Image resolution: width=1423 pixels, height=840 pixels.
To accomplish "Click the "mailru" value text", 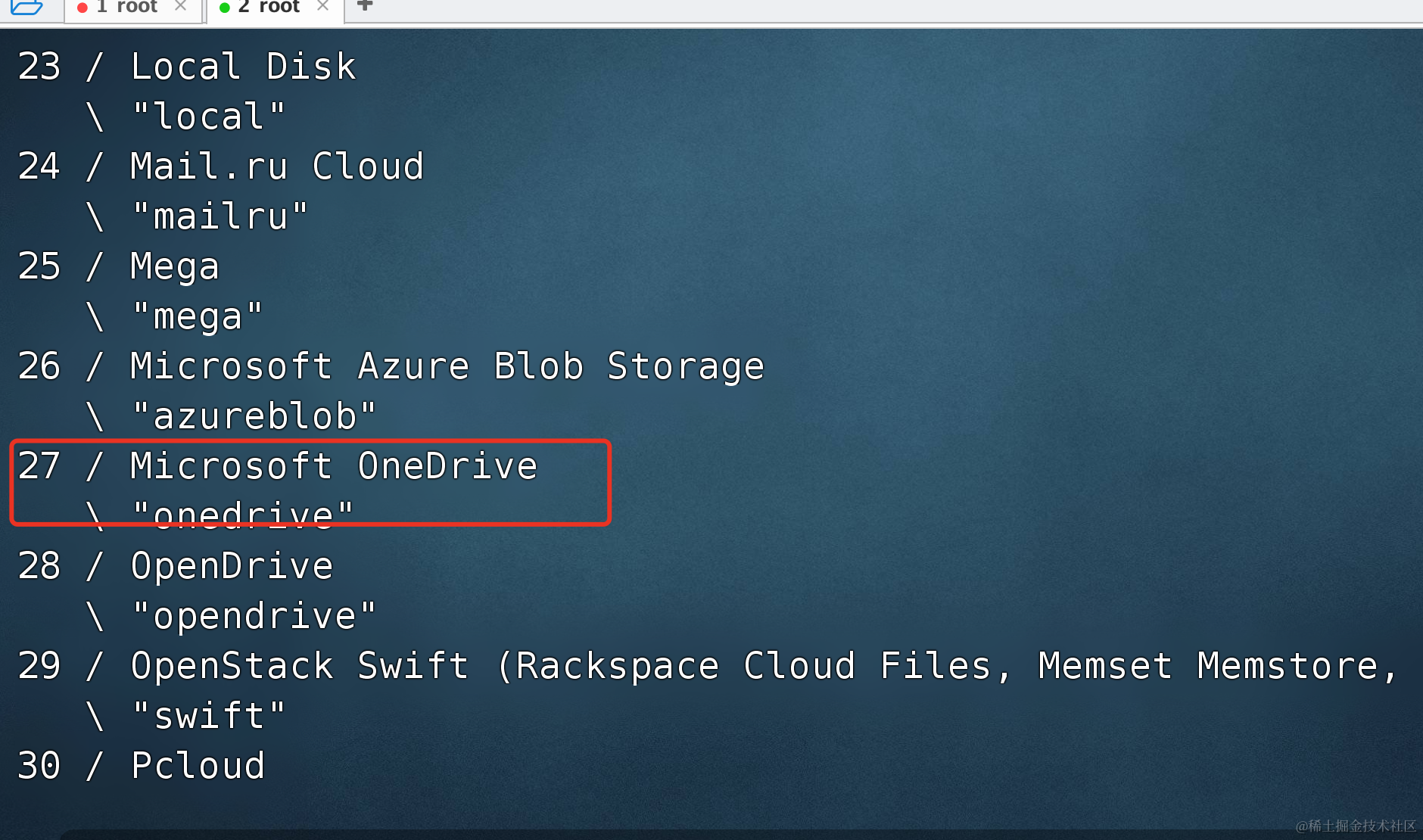I will click(220, 216).
